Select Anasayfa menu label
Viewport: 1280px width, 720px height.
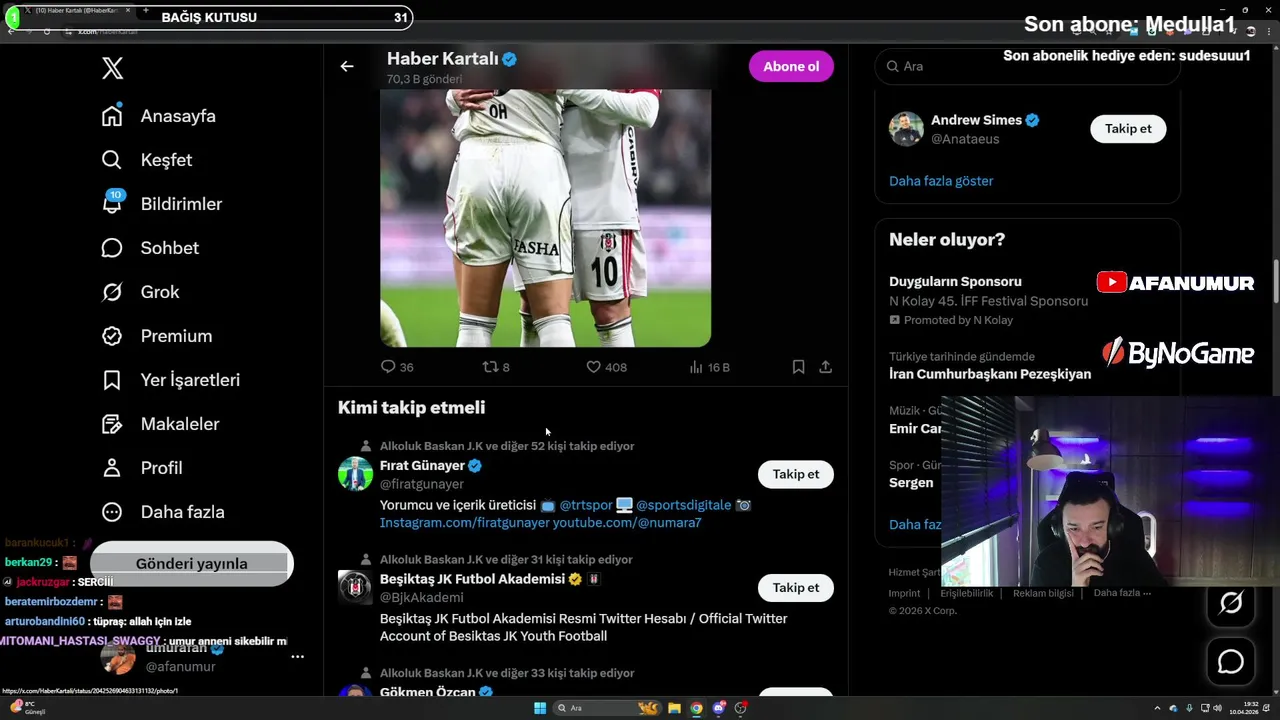click(178, 116)
